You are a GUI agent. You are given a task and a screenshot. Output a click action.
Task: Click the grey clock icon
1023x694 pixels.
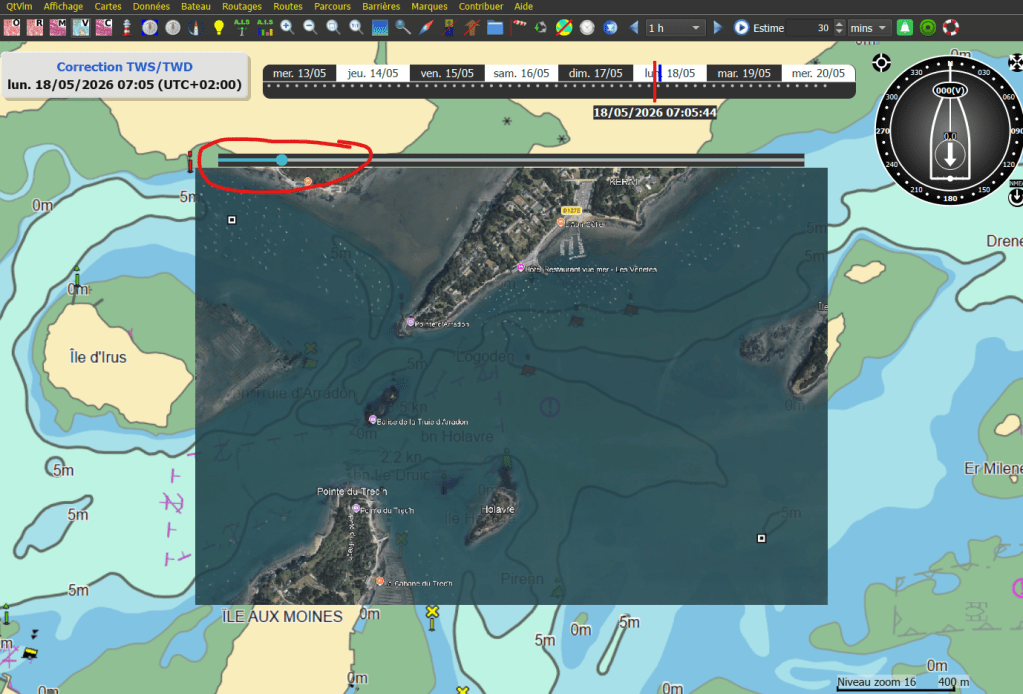coord(587,27)
